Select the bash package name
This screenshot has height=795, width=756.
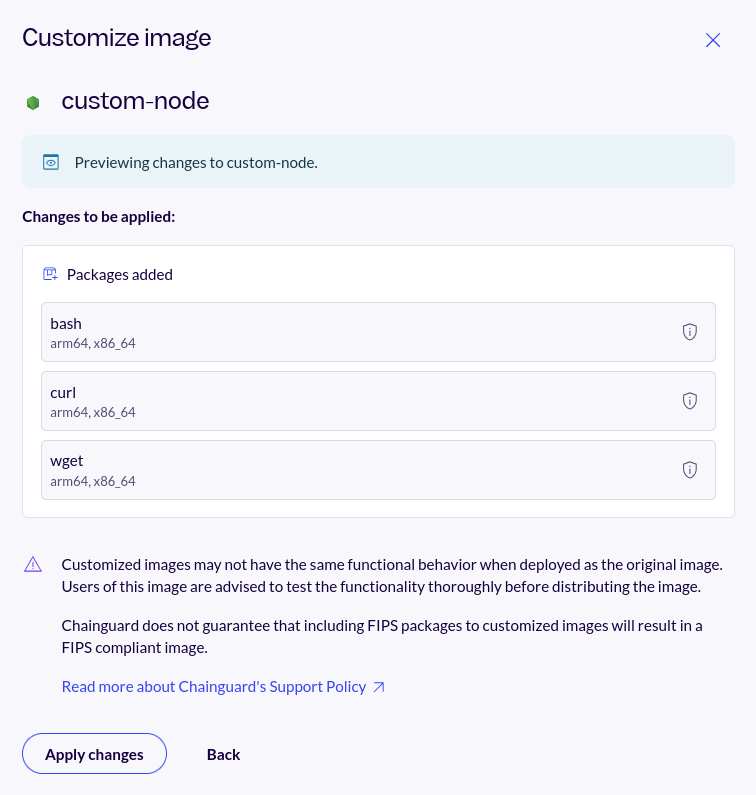[66, 324]
